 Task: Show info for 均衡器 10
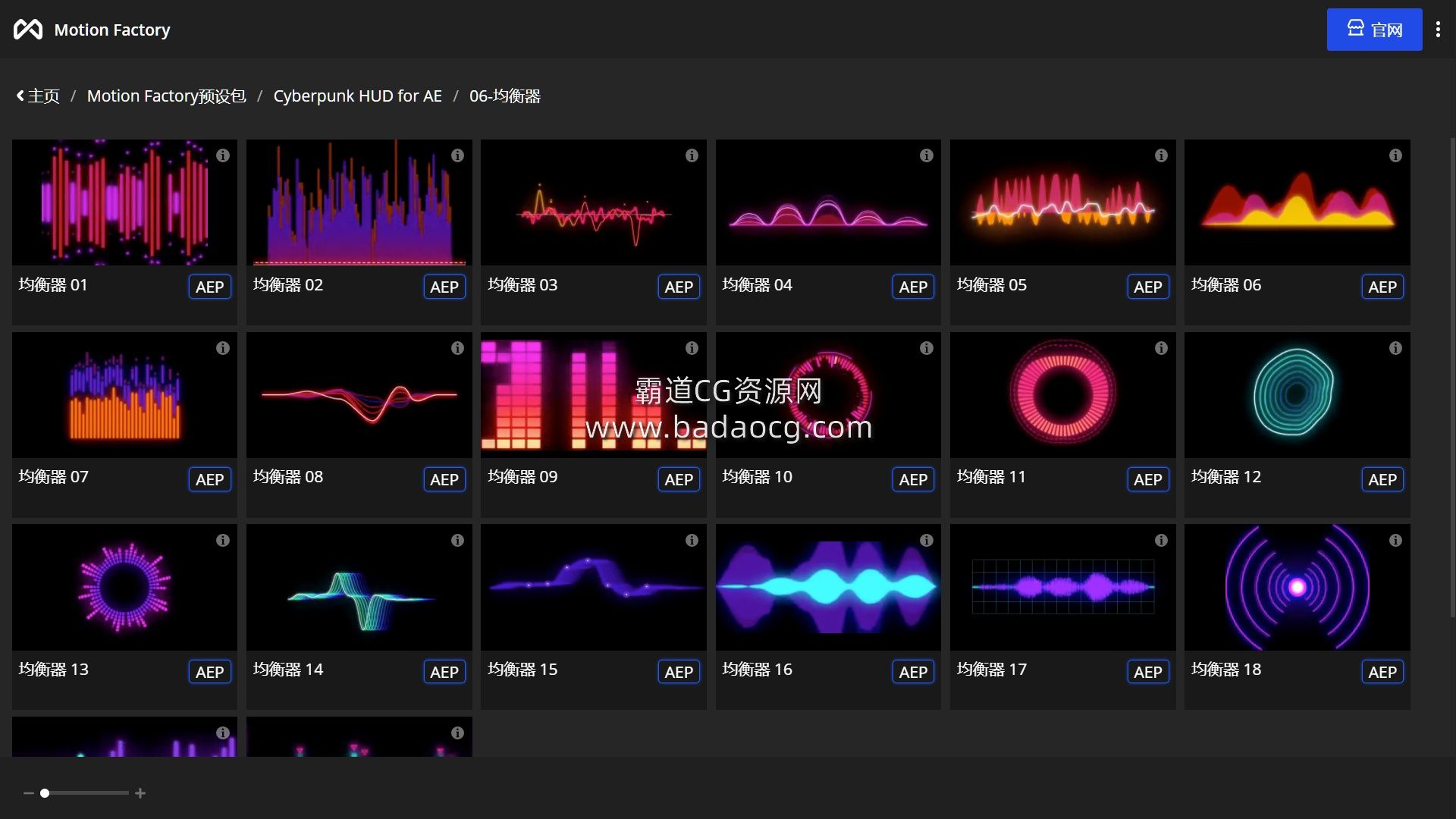[x=927, y=348]
